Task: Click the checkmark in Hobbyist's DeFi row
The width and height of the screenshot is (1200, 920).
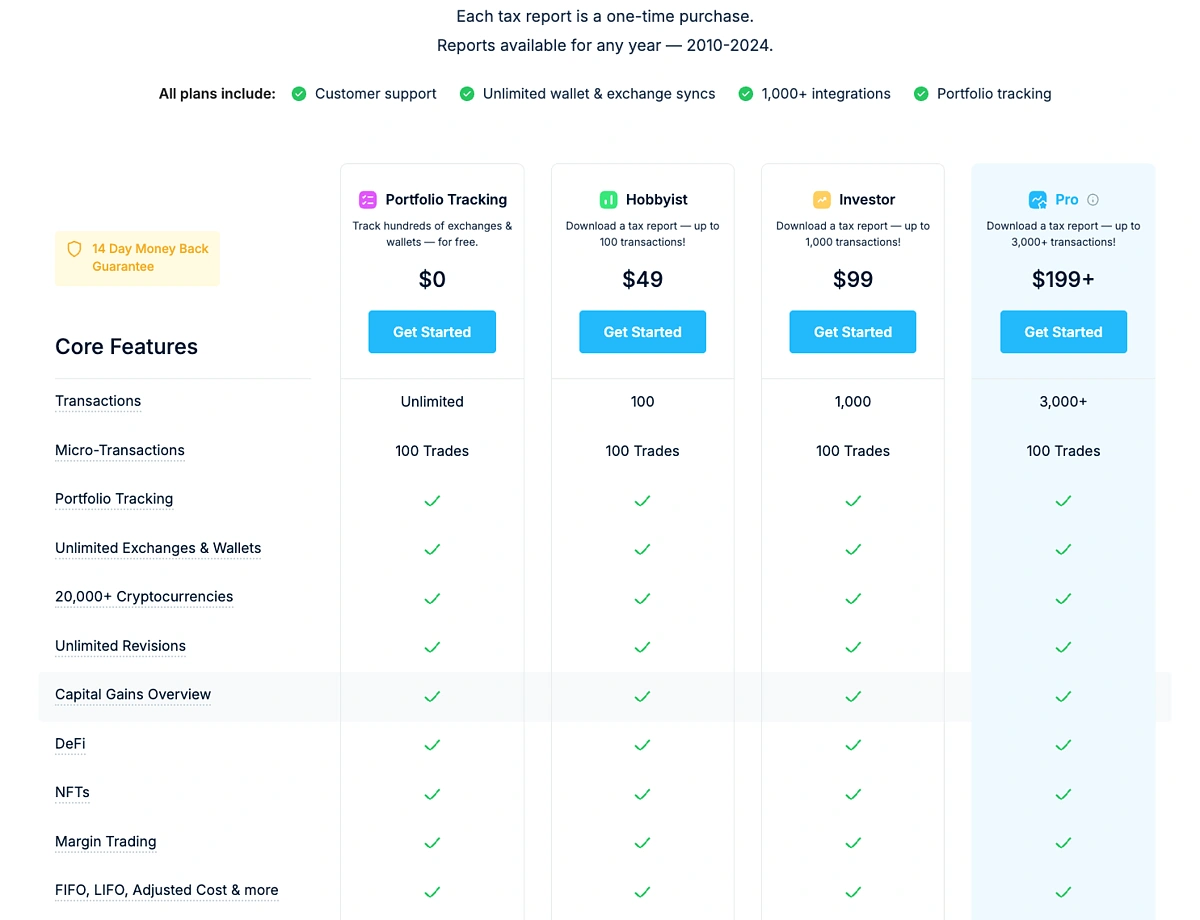Action: [x=642, y=745]
